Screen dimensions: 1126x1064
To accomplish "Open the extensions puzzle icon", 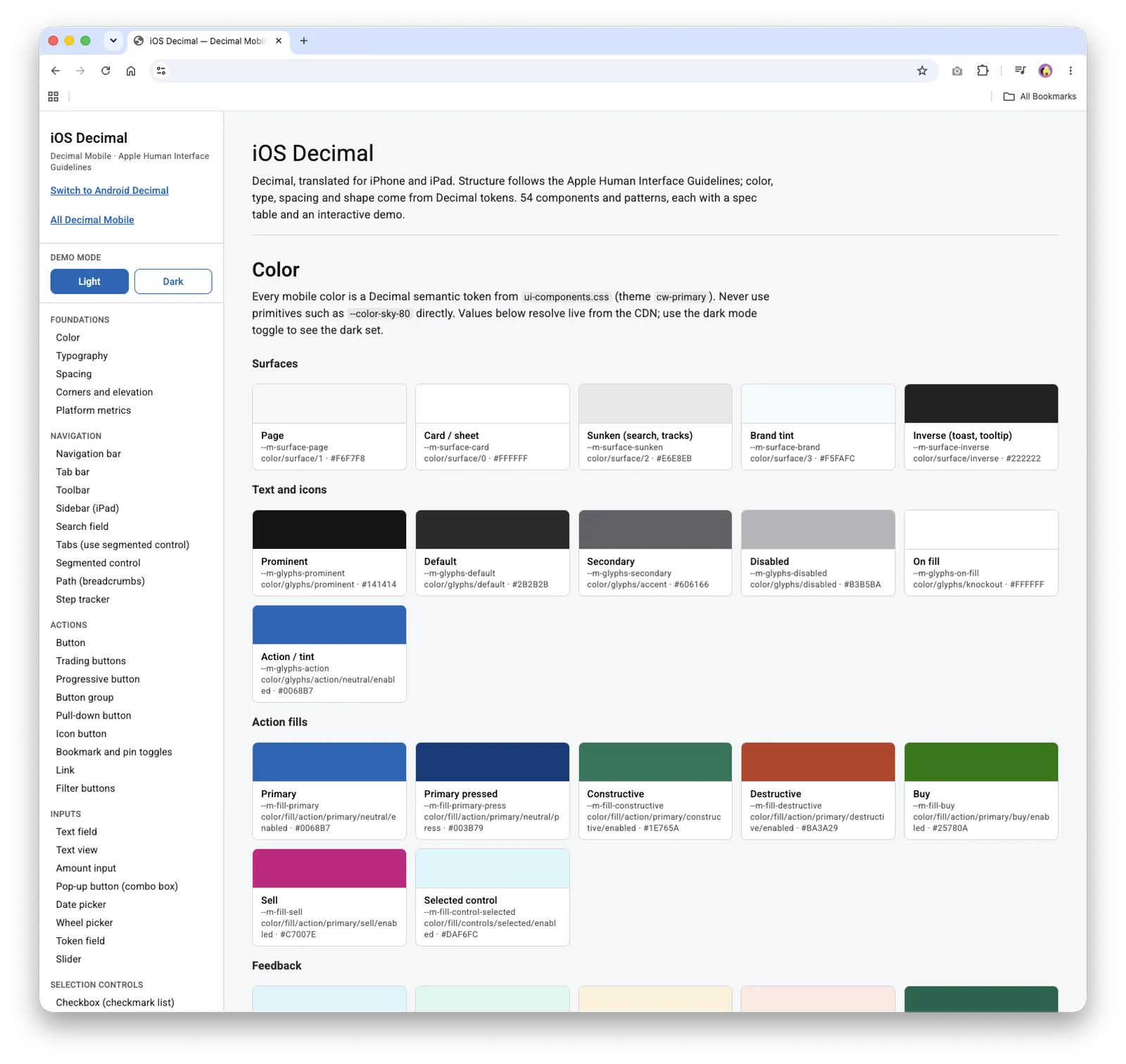I will click(982, 70).
